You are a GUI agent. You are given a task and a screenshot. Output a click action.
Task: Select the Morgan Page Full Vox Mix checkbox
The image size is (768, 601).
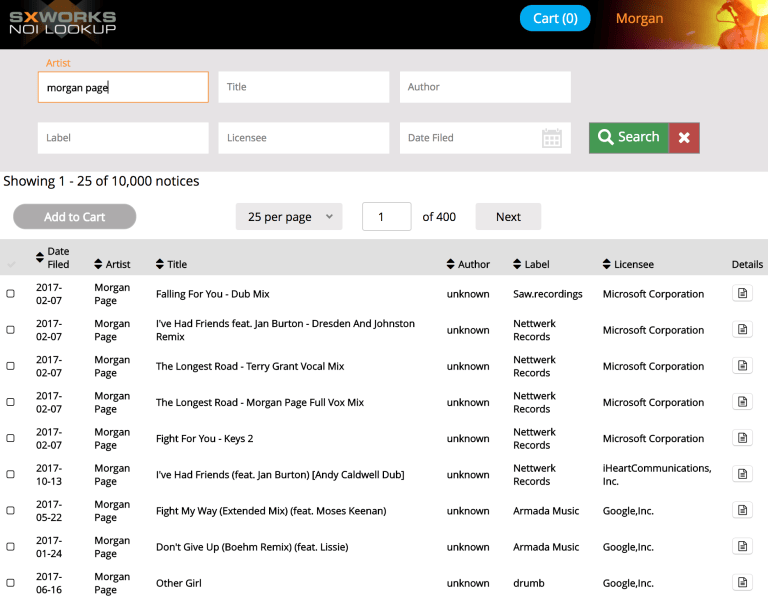[x=10, y=402]
